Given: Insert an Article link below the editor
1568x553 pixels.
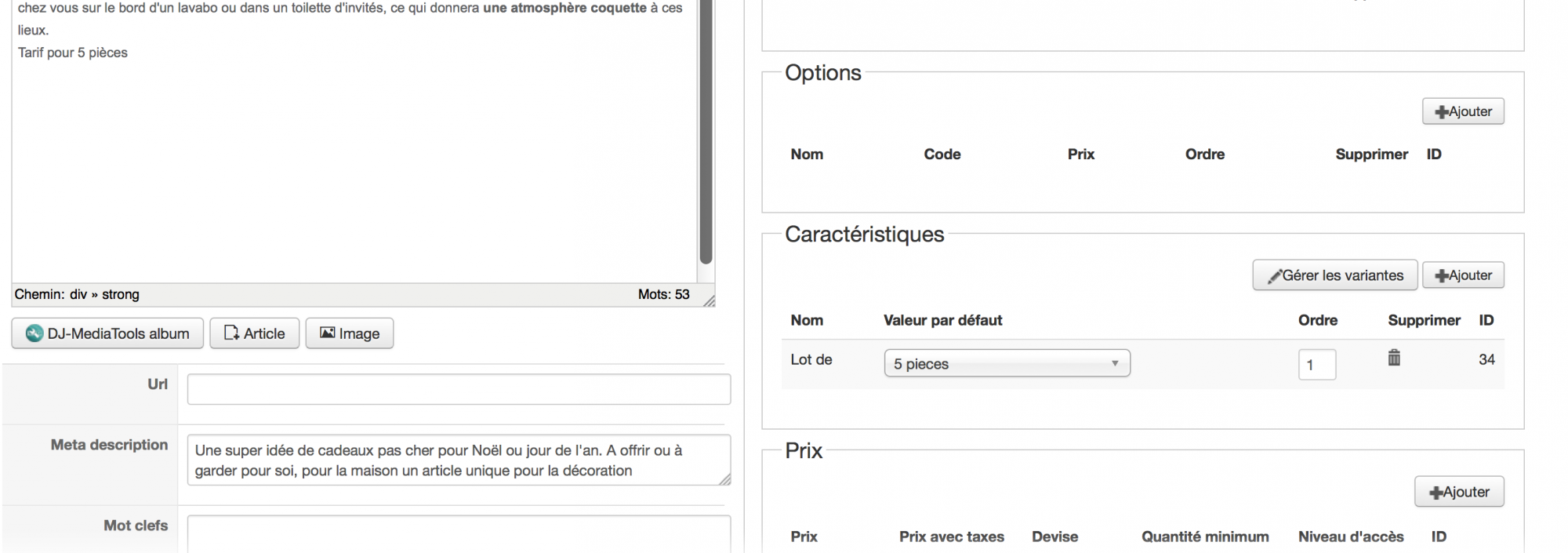Looking at the screenshot, I should click(x=255, y=333).
